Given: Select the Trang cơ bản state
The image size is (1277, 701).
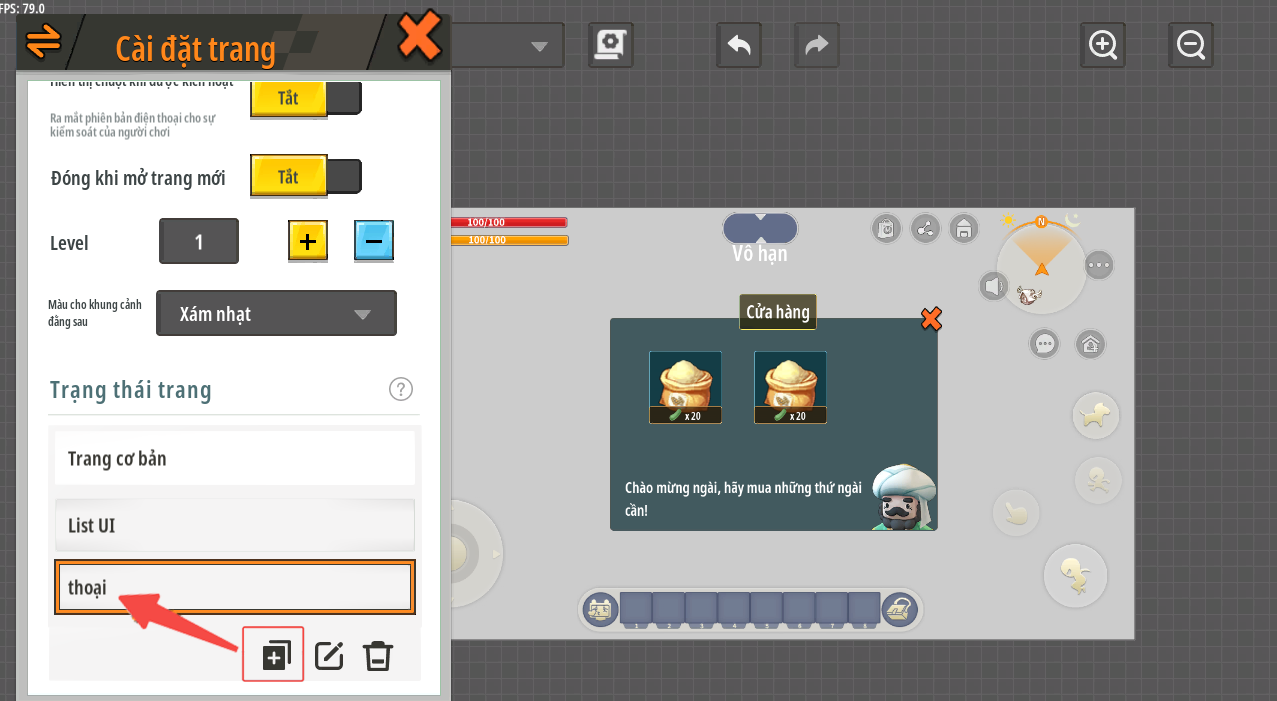Looking at the screenshot, I should click(234, 459).
